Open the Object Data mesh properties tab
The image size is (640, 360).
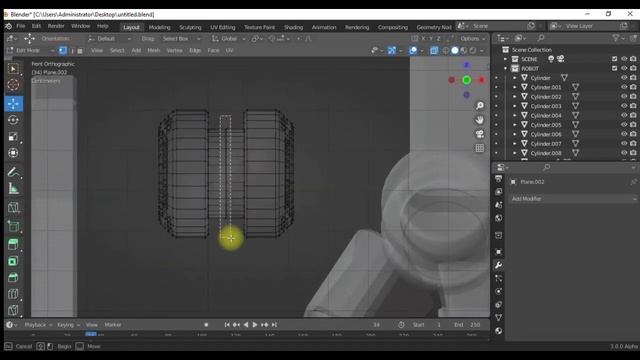(x=498, y=317)
